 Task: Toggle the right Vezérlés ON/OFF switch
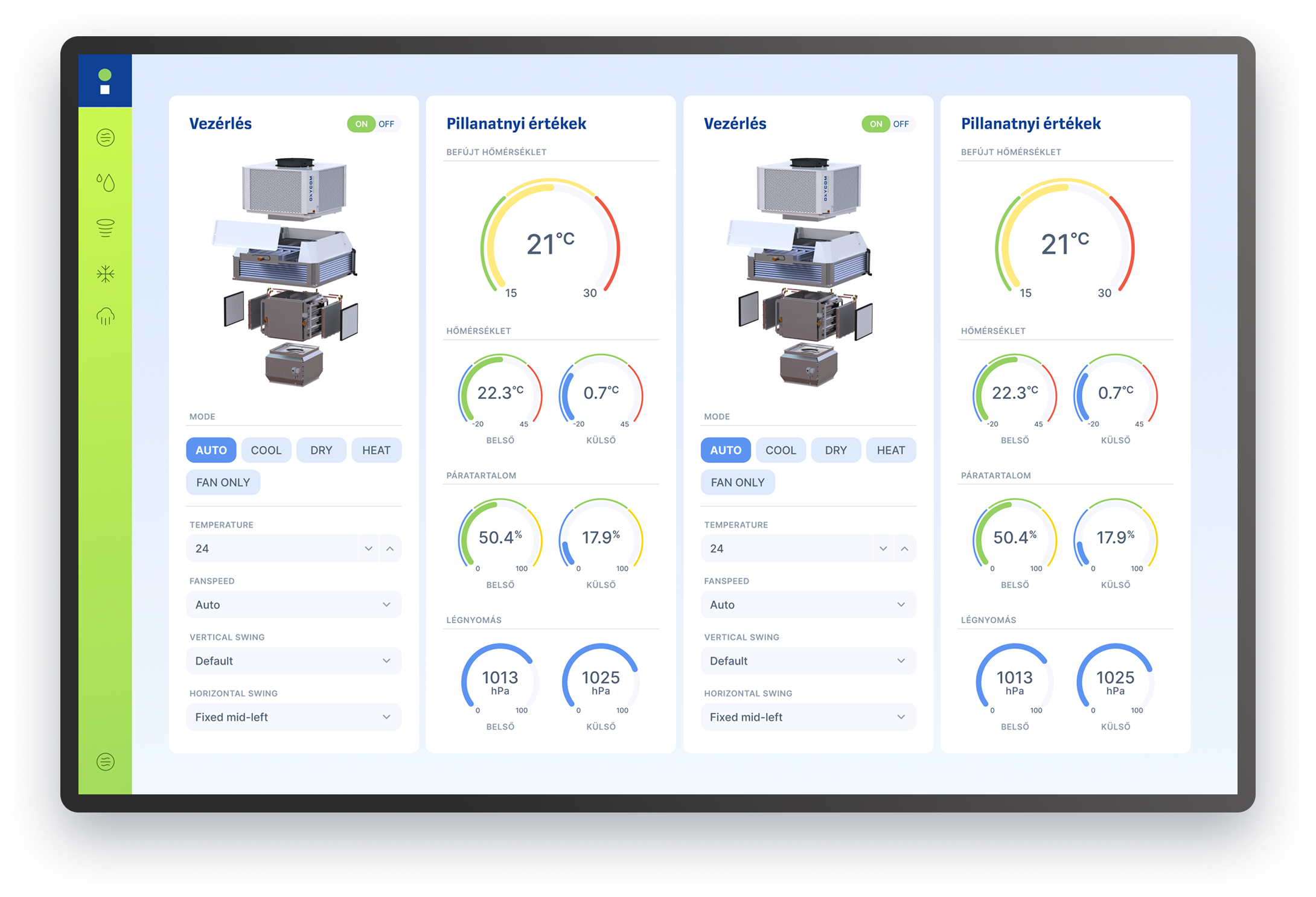pos(888,124)
